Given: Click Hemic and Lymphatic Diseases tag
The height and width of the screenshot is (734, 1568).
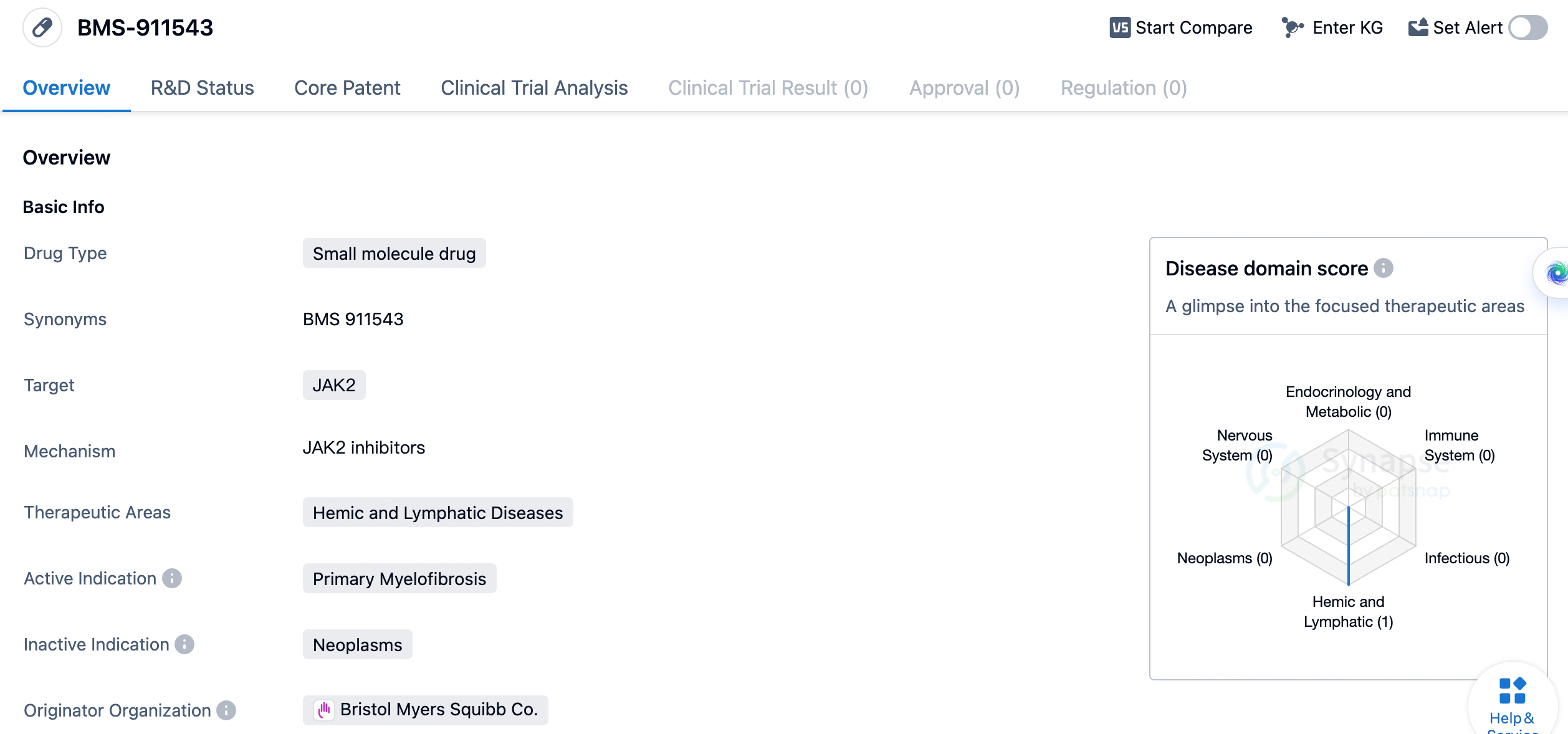Looking at the screenshot, I should (437, 513).
